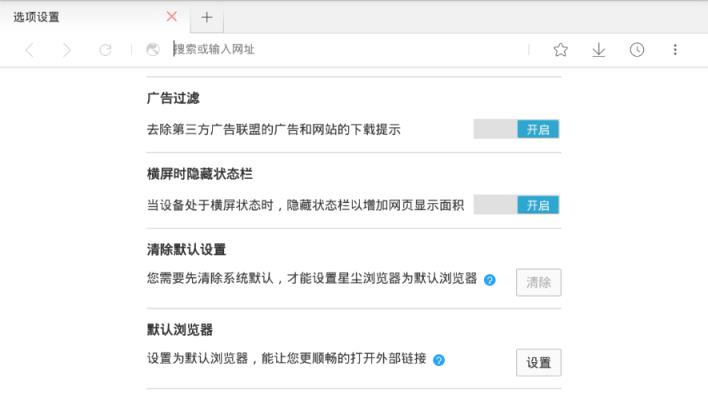Toggle the 广告过滤 开启 switch

point(517,129)
